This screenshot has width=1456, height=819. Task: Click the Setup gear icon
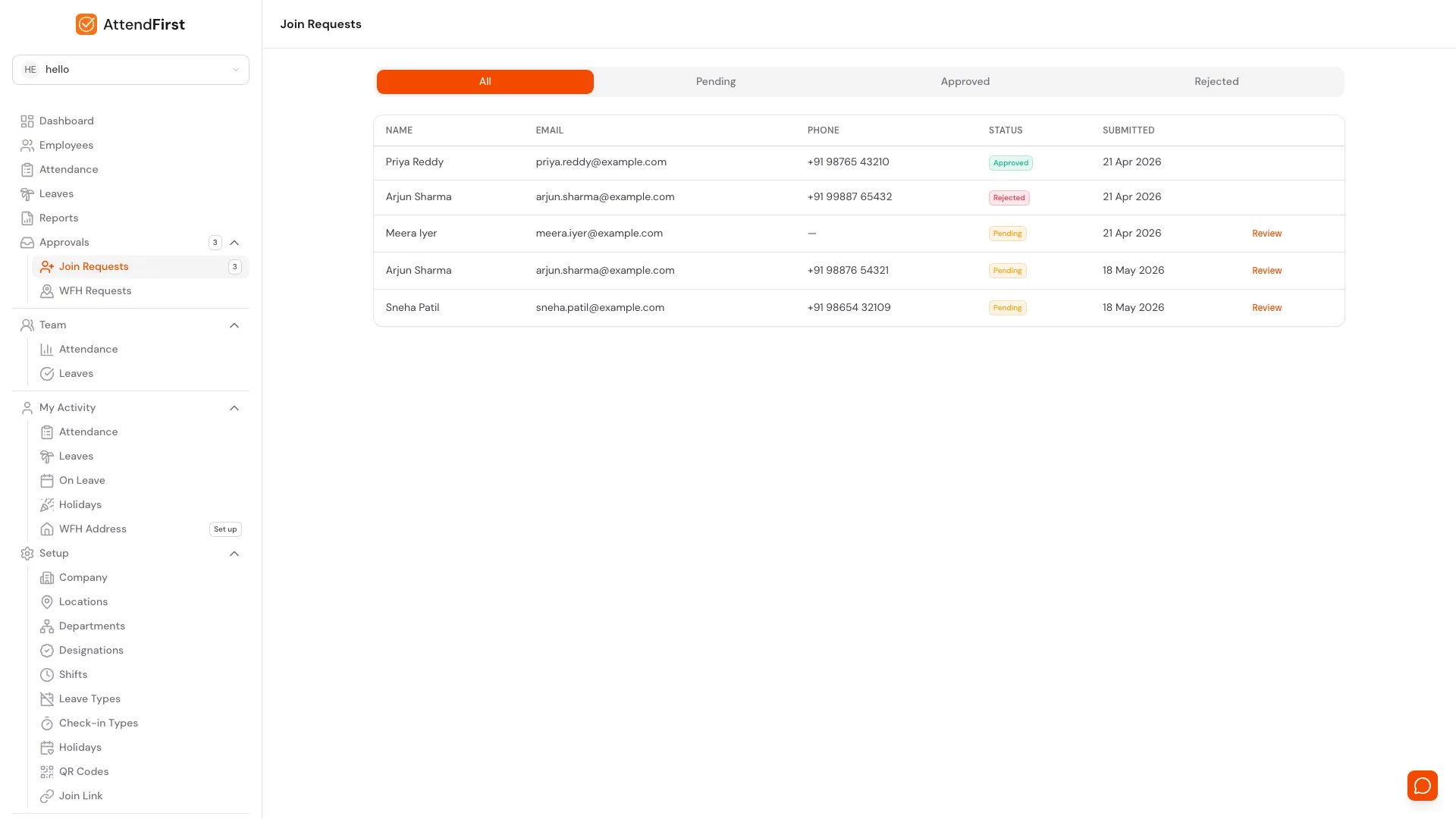27,554
